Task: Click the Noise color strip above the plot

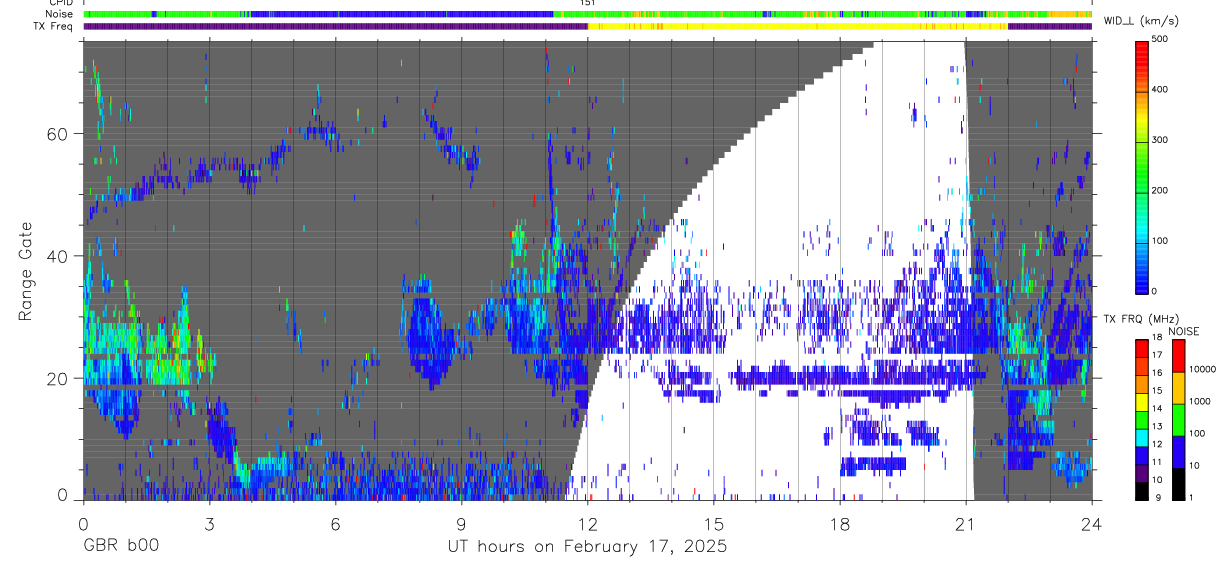Action: [x=588, y=14]
